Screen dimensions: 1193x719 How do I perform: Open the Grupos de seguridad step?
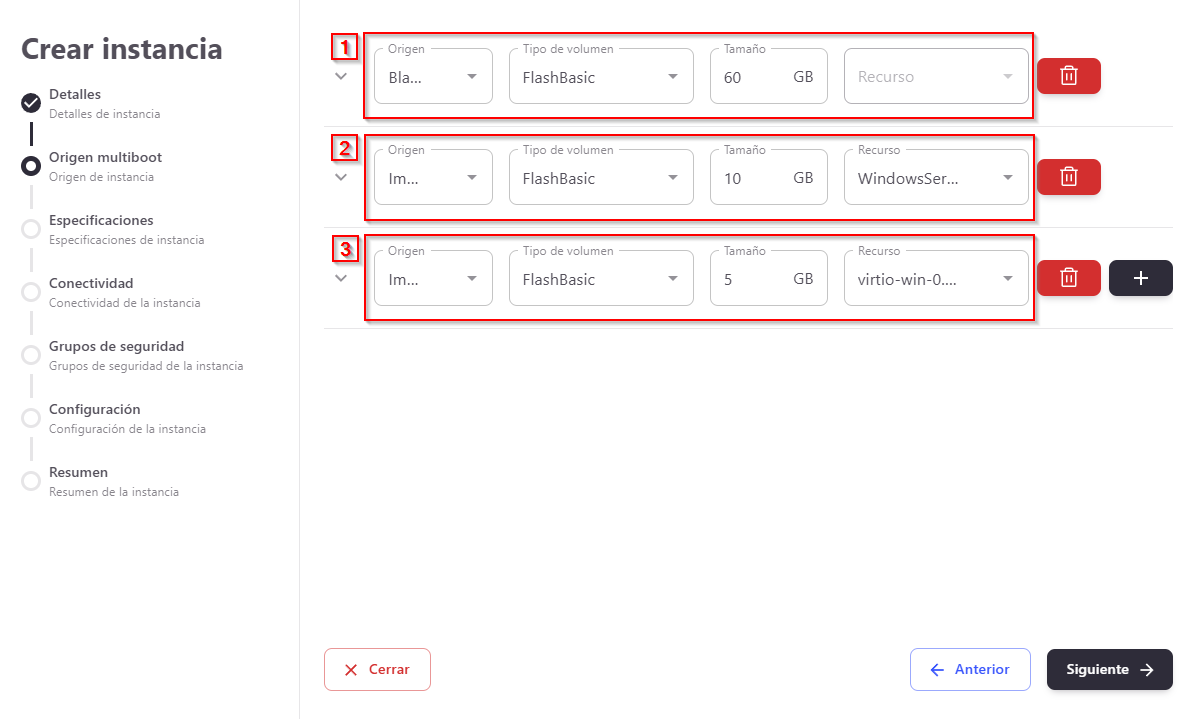[116, 347]
